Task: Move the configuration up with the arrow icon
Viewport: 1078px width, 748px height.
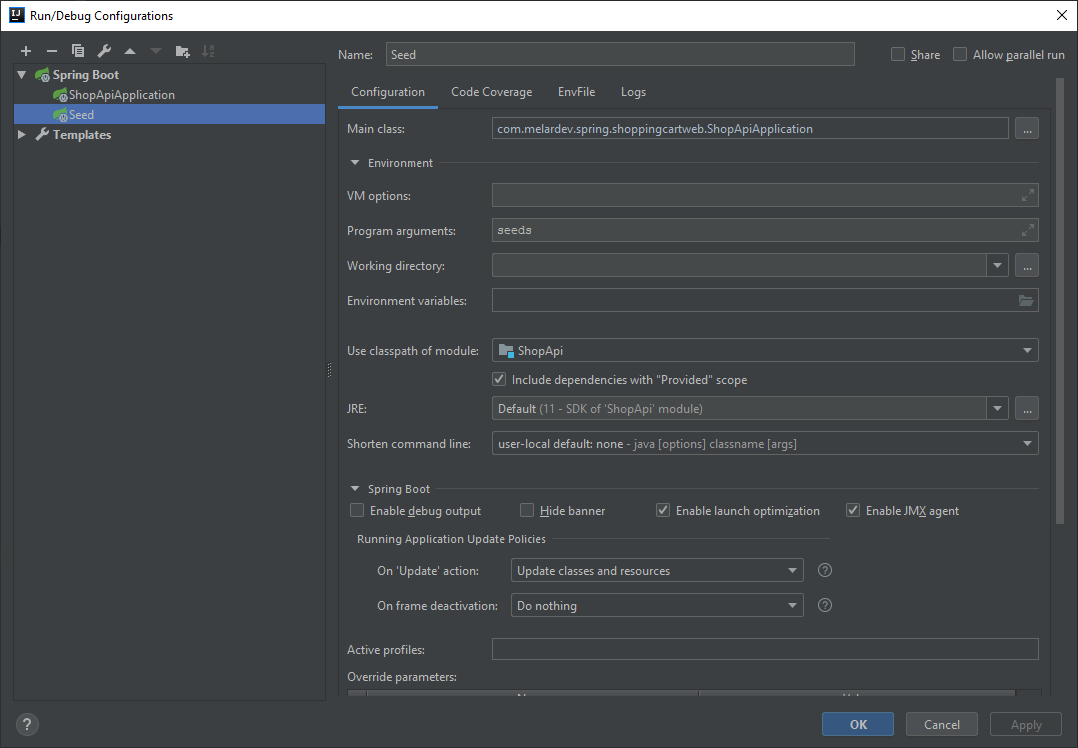Action: click(130, 51)
